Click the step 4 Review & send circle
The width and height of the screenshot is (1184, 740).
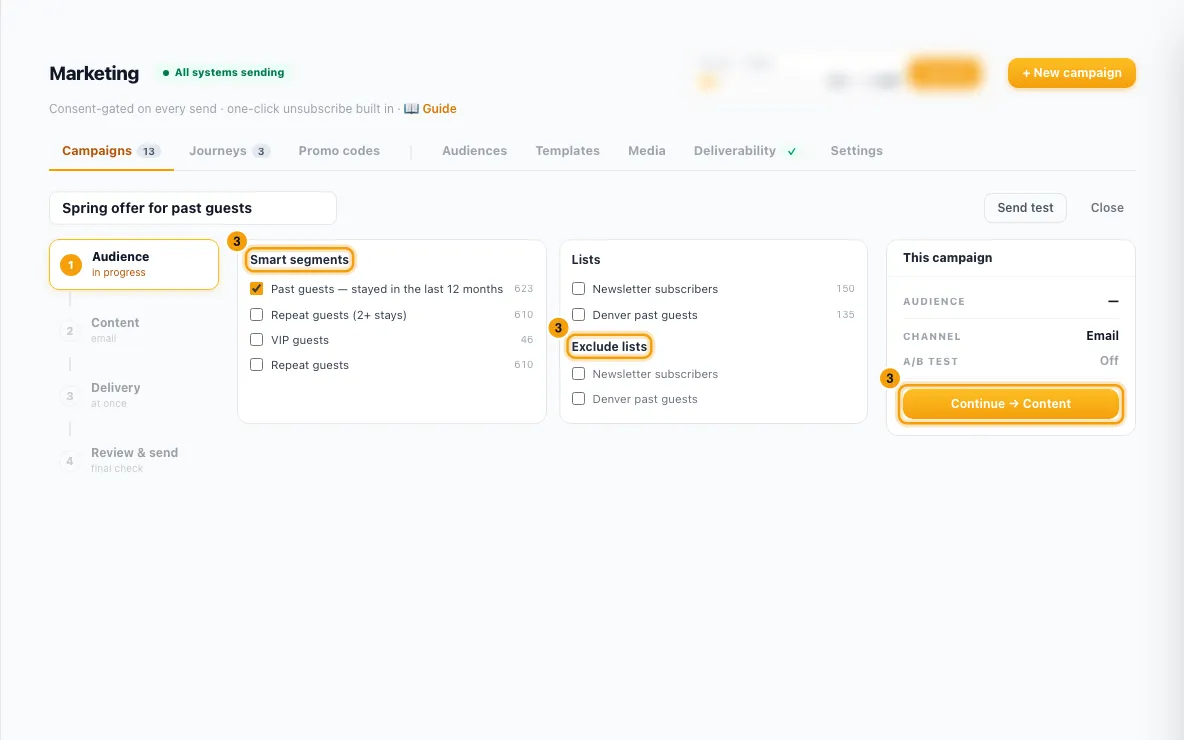[69, 461]
